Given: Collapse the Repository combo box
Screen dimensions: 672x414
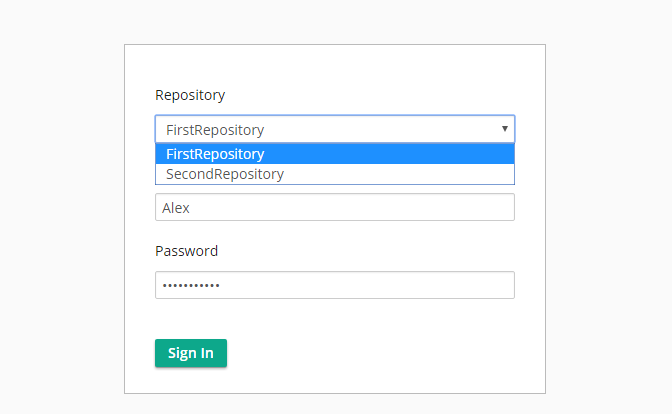Looking at the screenshot, I should (x=335, y=129).
